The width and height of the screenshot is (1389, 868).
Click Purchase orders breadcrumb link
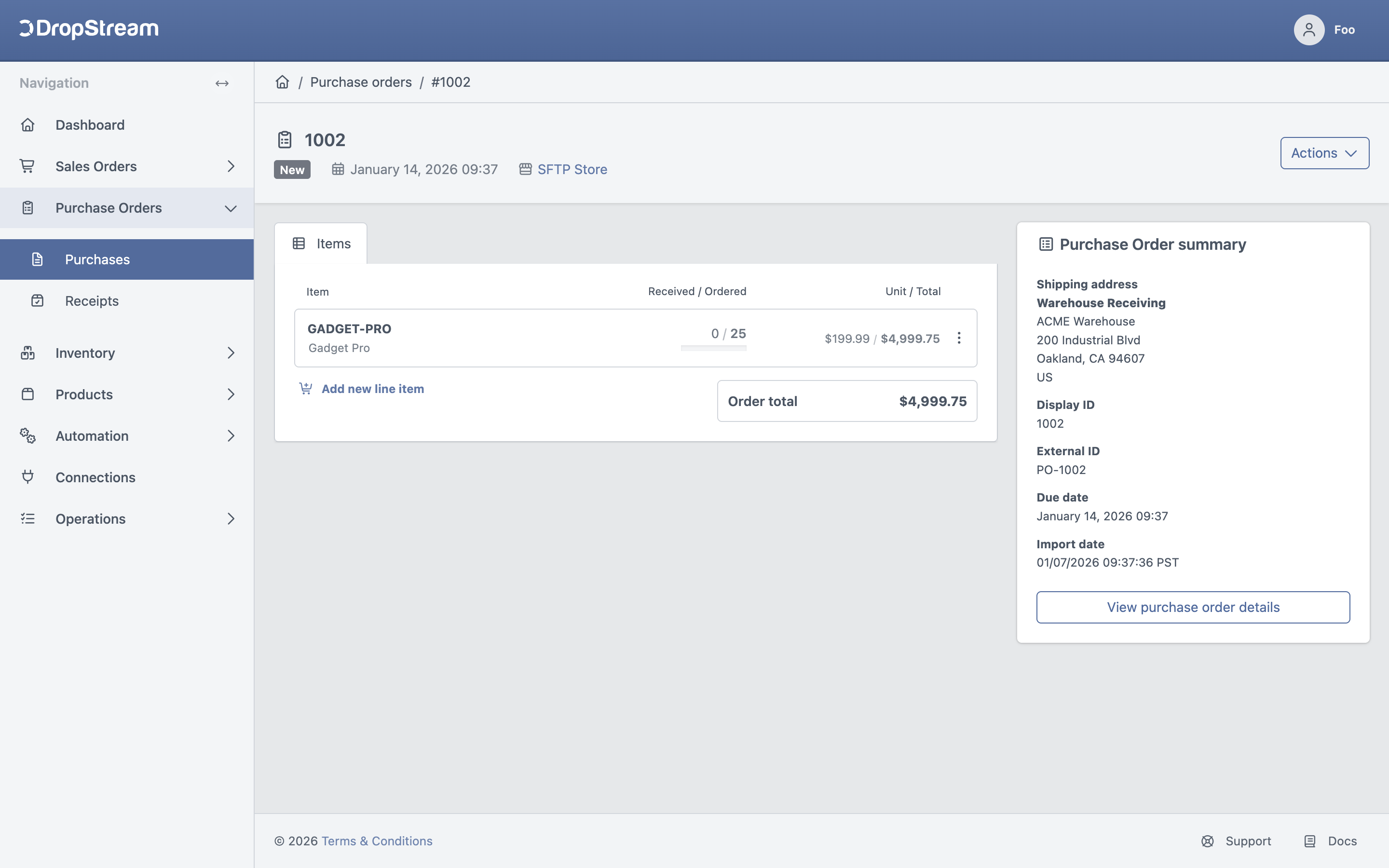point(361,82)
